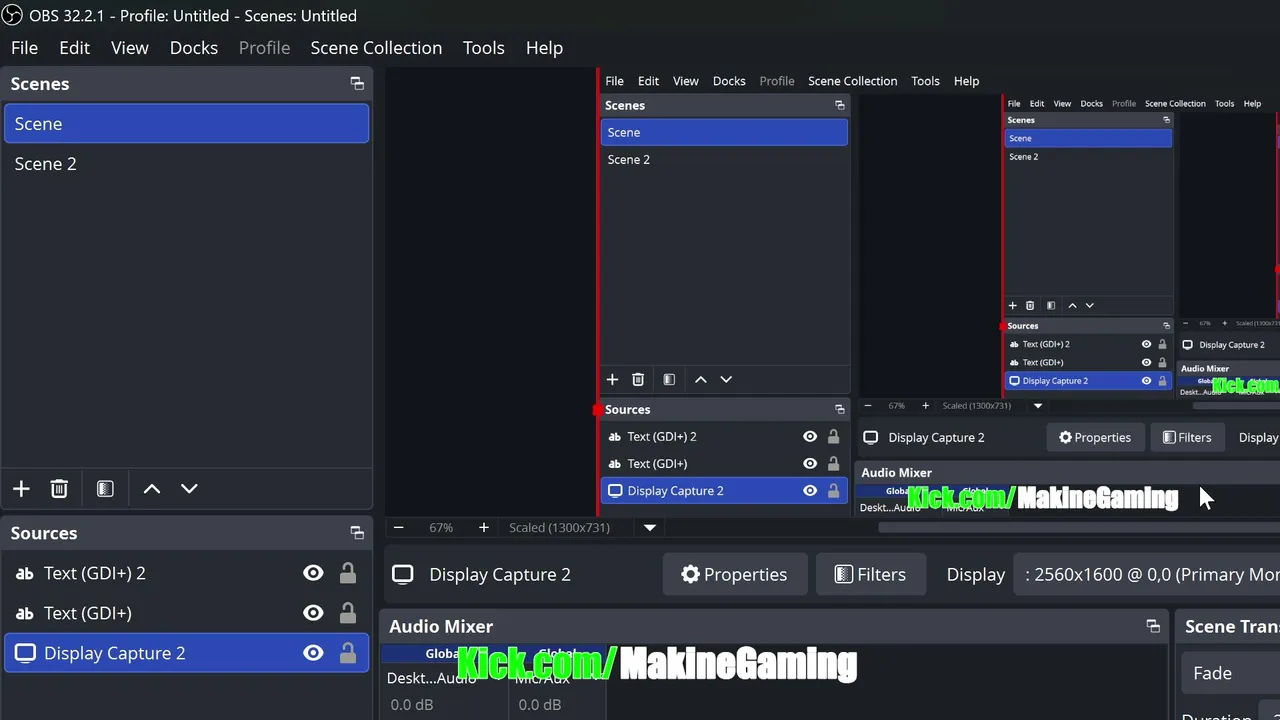Viewport: 1280px width, 720px height.
Task: Open the Edit menu
Action: [x=74, y=48]
